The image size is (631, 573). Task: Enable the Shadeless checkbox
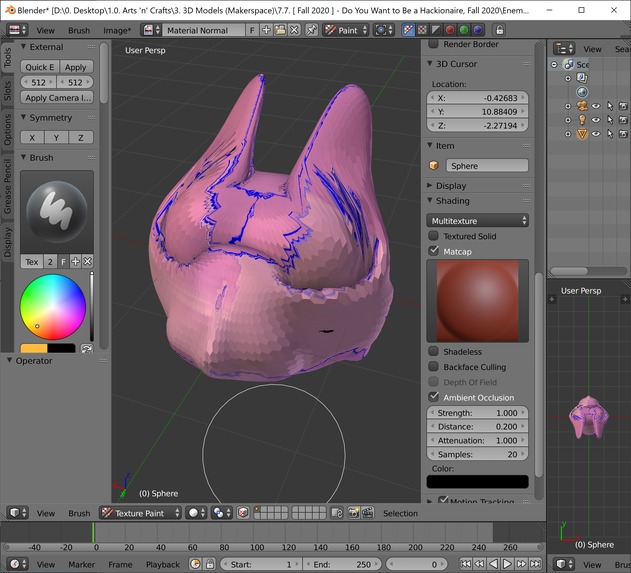tap(433, 351)
